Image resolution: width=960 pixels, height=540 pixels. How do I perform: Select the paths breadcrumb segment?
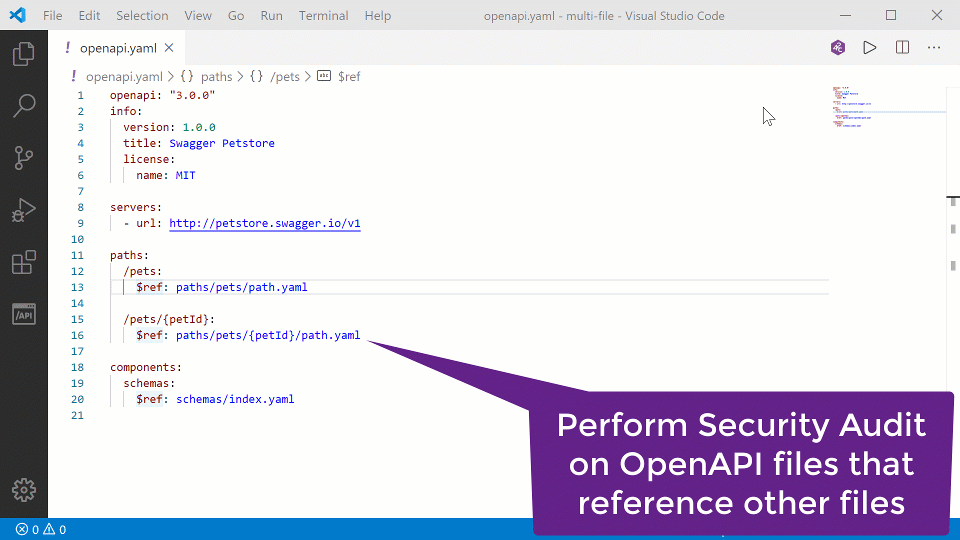click(216, 76)
